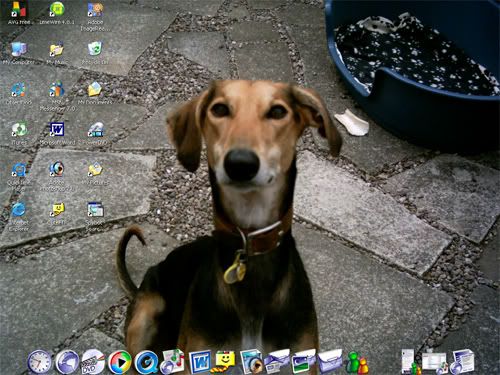
Task: Open the Spybot Search desktop shortcut
Action: coord(95,216)
